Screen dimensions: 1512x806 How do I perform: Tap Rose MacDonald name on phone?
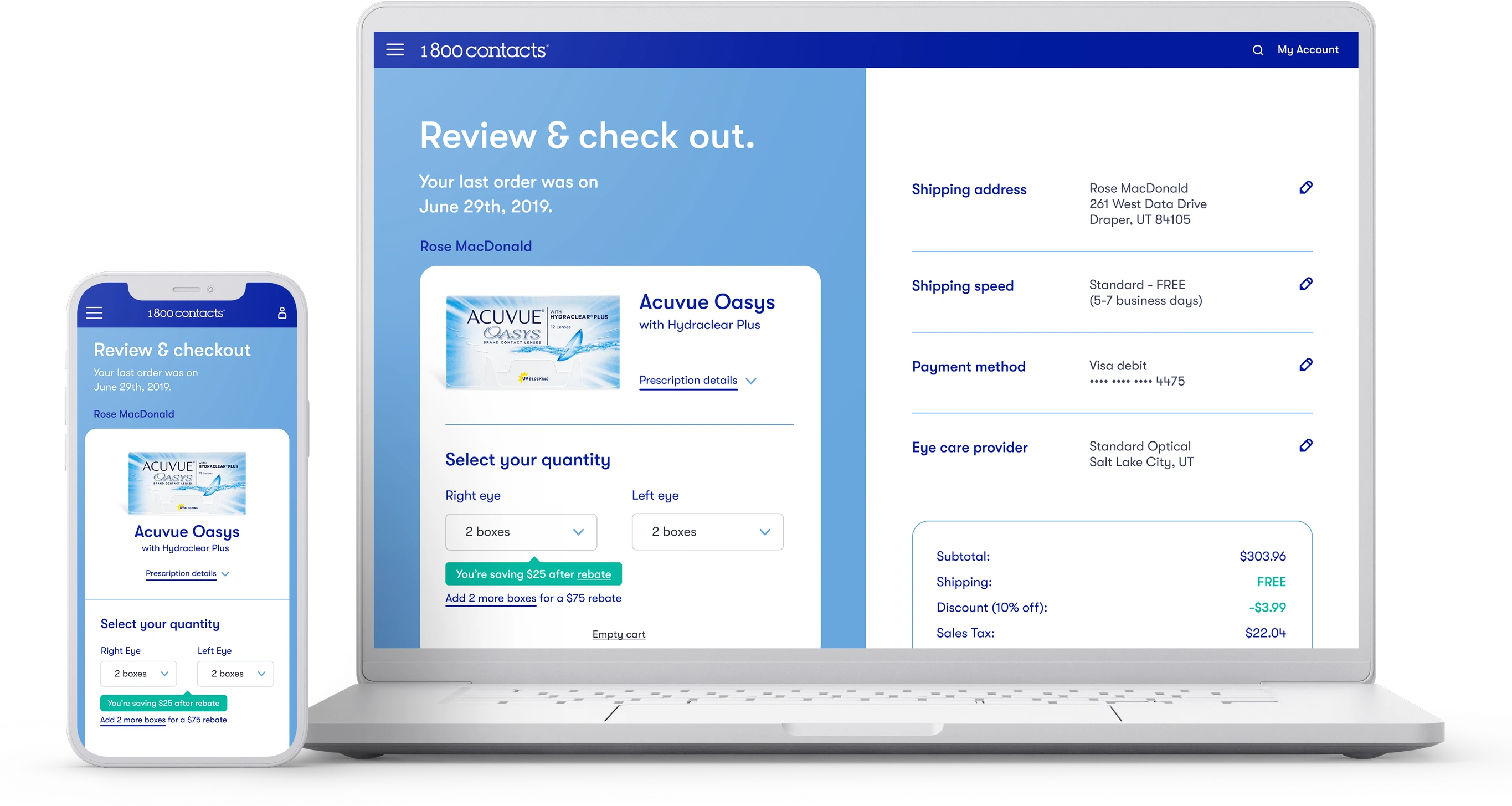[134, 414]
